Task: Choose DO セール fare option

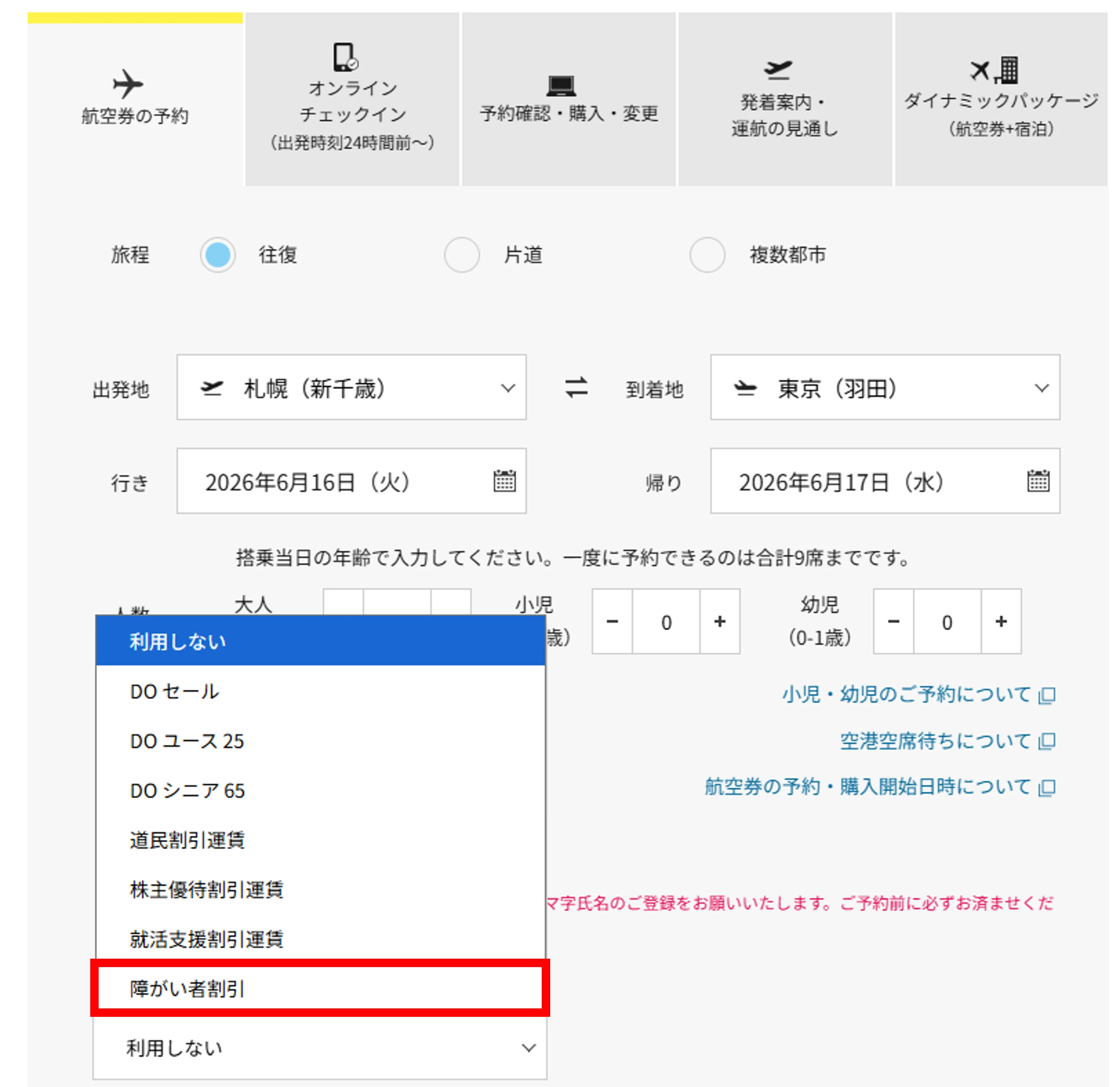Action: point(320,692)
